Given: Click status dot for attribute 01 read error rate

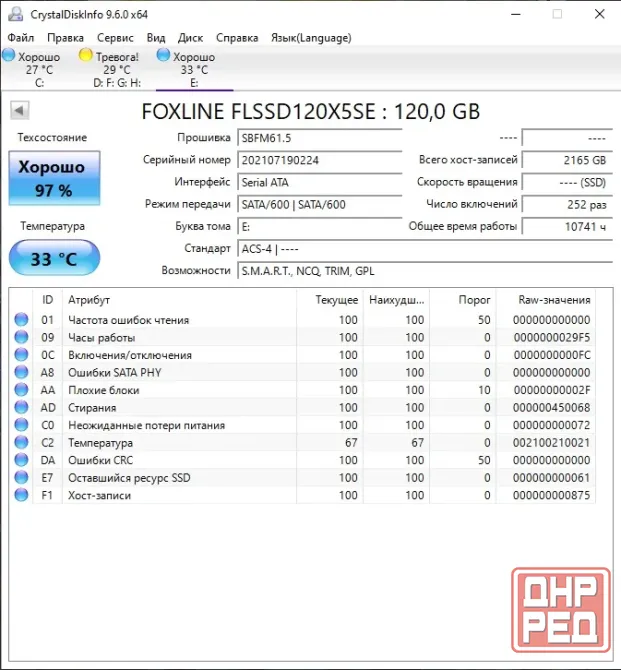Looking at the screenshot, I should coord(21,320).
